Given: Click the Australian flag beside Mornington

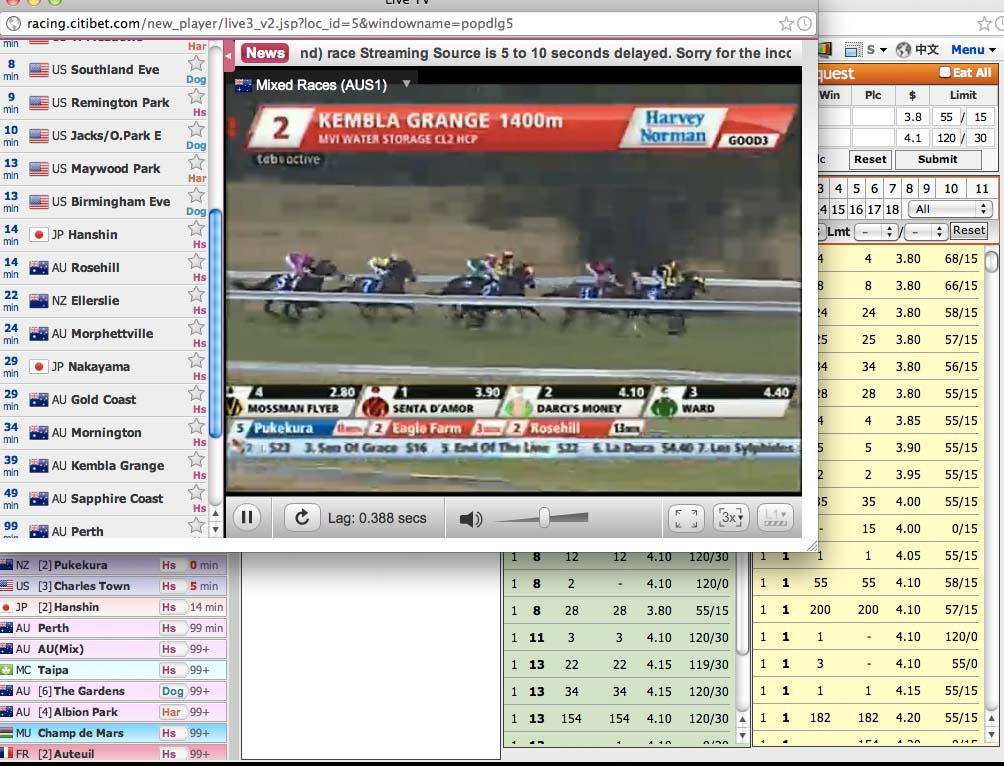Looking at the screenshot, I should (38, 432).
